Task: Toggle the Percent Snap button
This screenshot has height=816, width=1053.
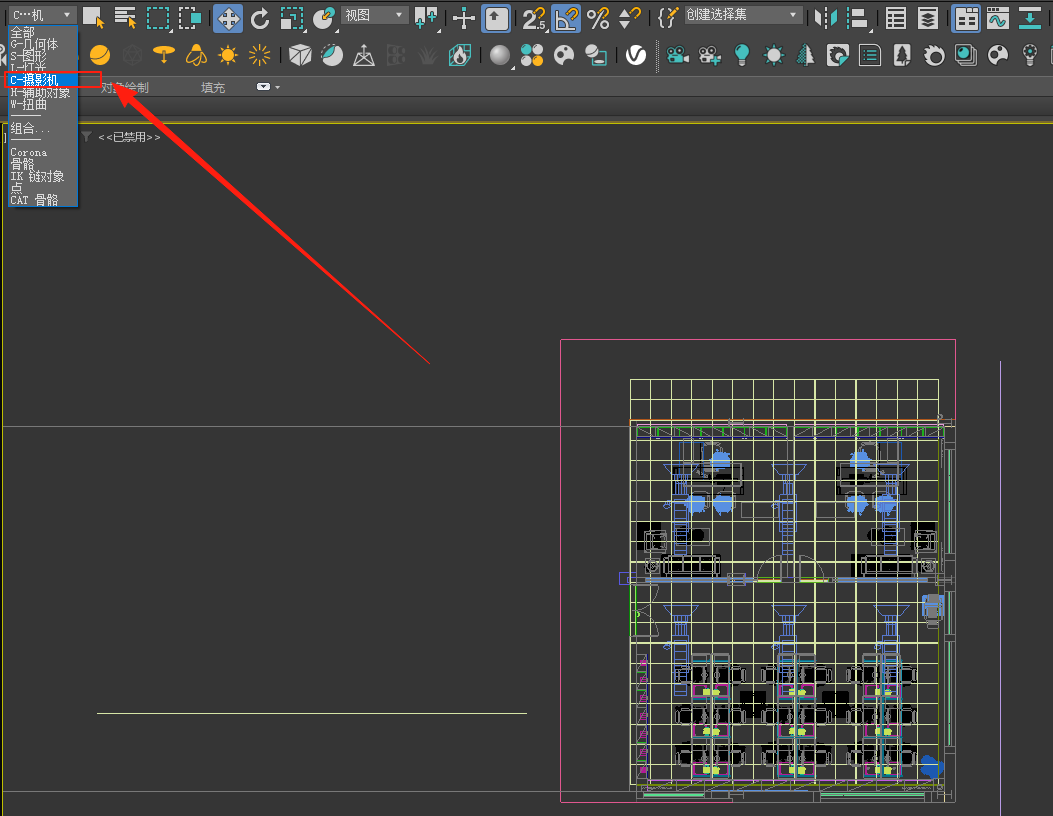Action: coord(598,17)
